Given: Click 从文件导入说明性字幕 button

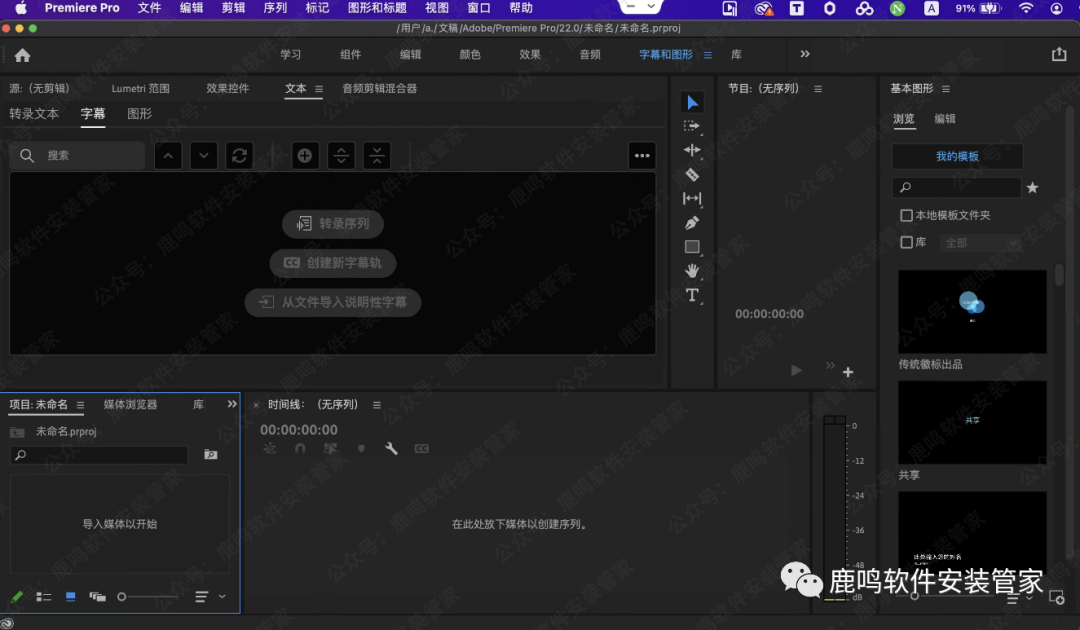Looking at the screenshot, I should tap(332, 302).
